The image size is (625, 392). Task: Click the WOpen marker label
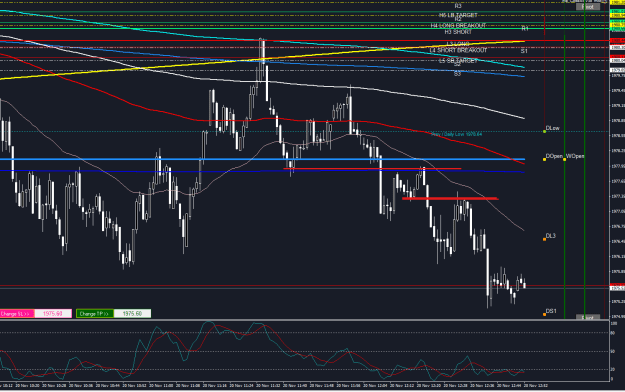click(575, 156)
